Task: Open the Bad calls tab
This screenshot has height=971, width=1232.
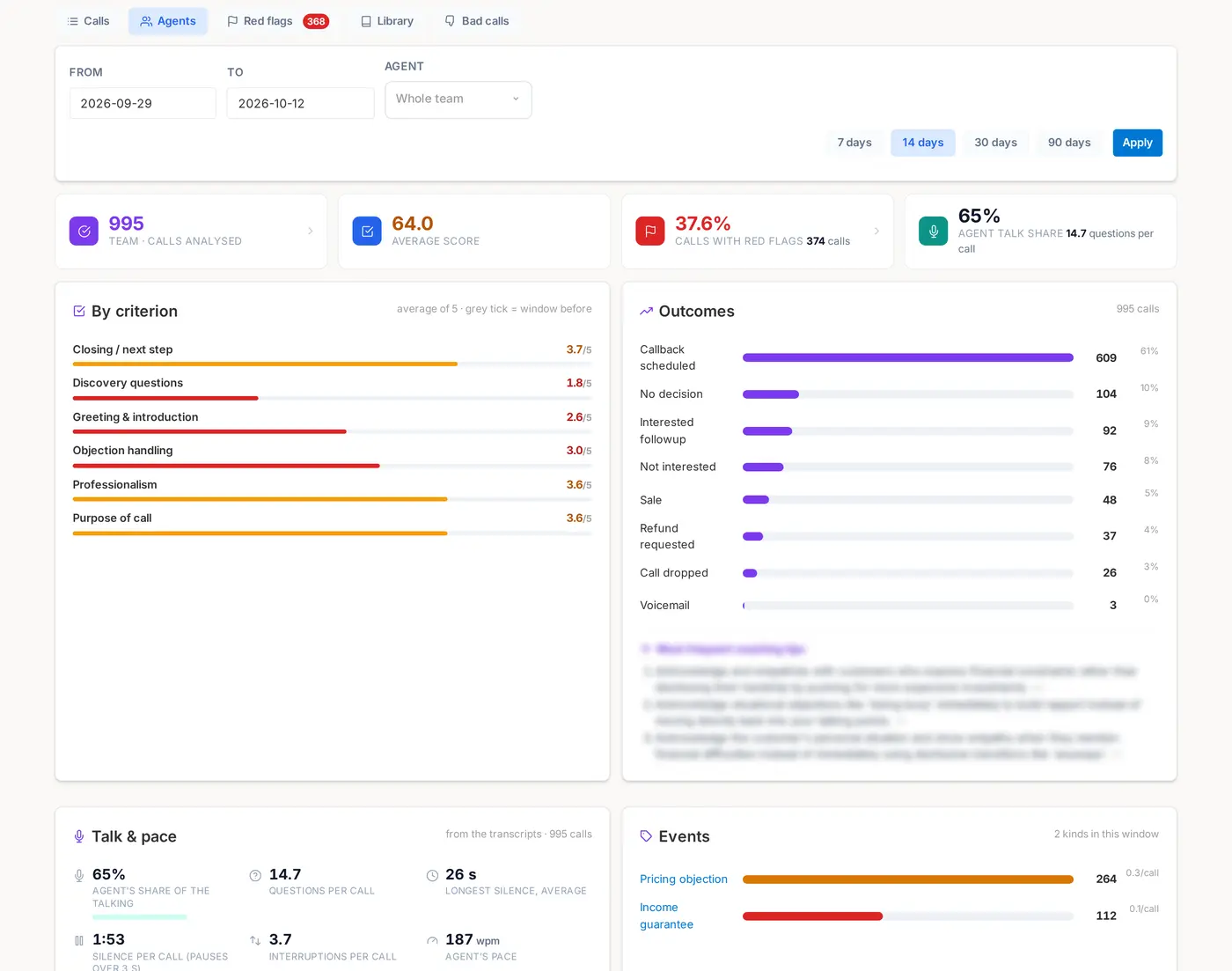Action: 477,21
